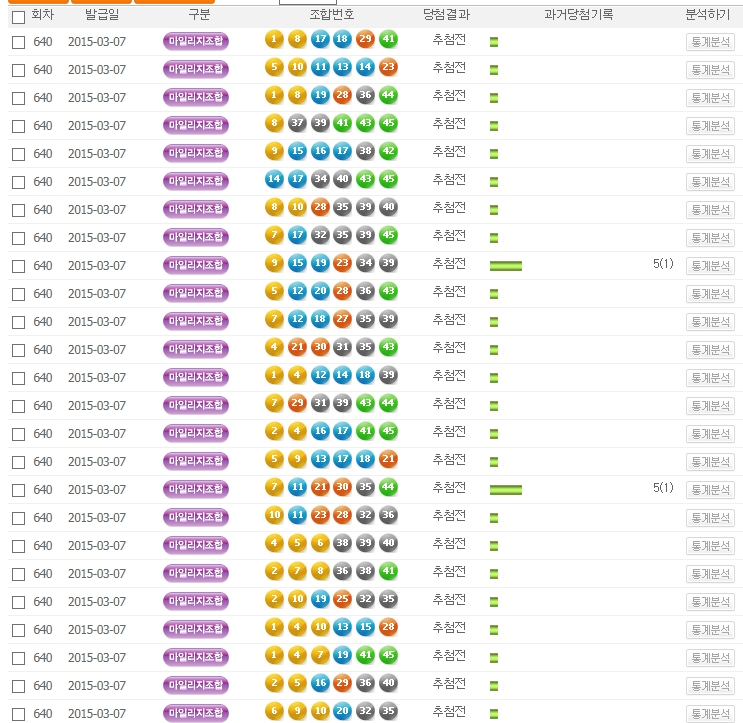Click the small green record marker in the 14-17-34-40-43-45 row
Viewport: 743px width, 723px height.
coord(494,182)
